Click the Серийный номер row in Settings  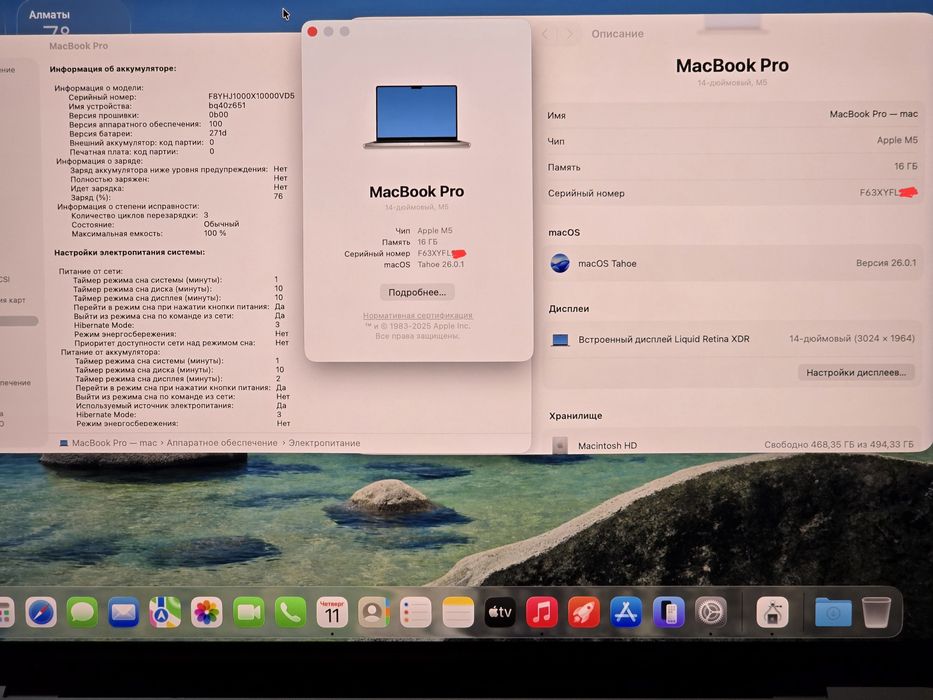pyautogui.click(x=732, y=193)
